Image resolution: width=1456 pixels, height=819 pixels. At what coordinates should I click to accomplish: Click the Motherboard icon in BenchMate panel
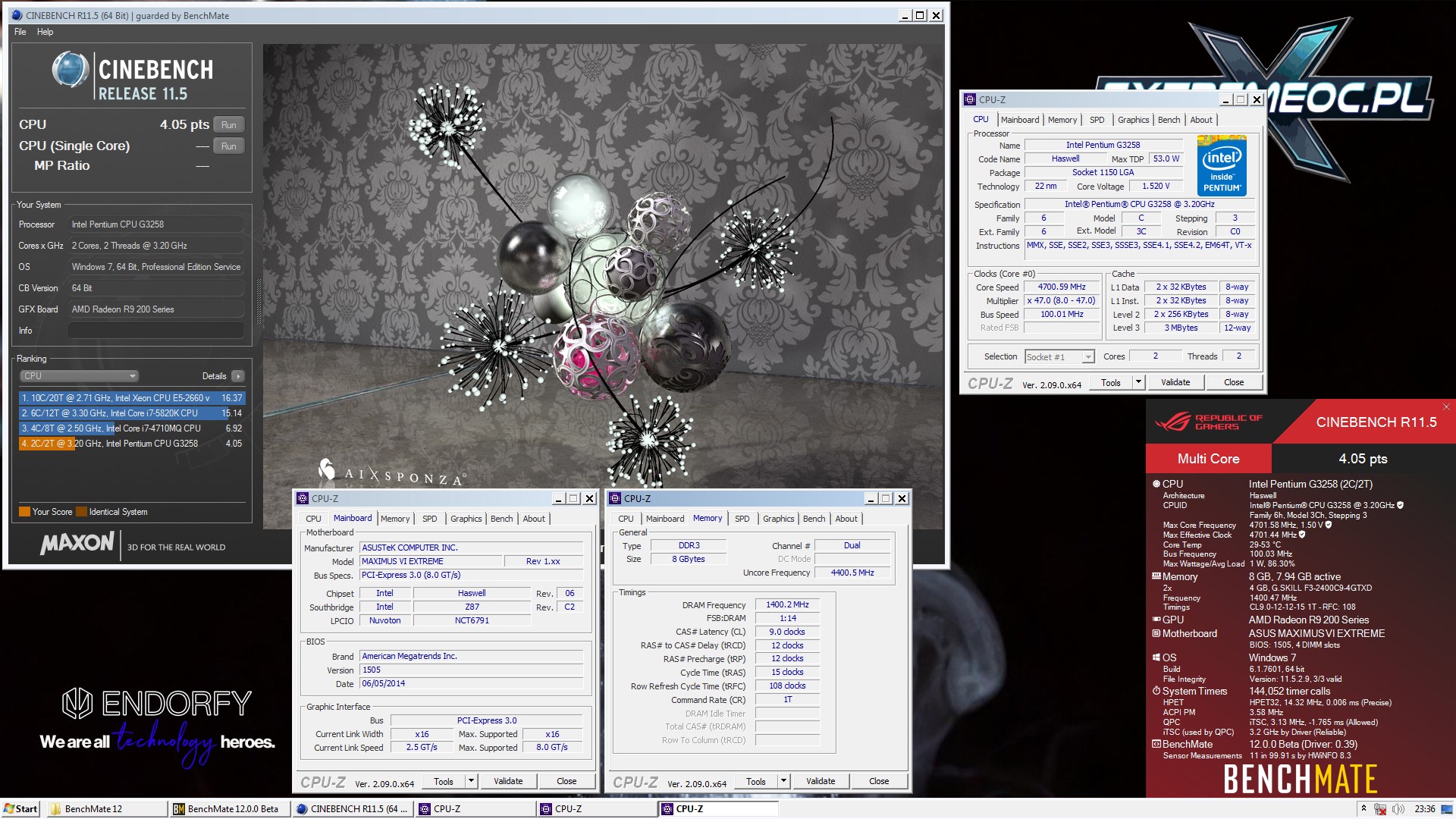pyautogui.click(x=1156, y=633)
